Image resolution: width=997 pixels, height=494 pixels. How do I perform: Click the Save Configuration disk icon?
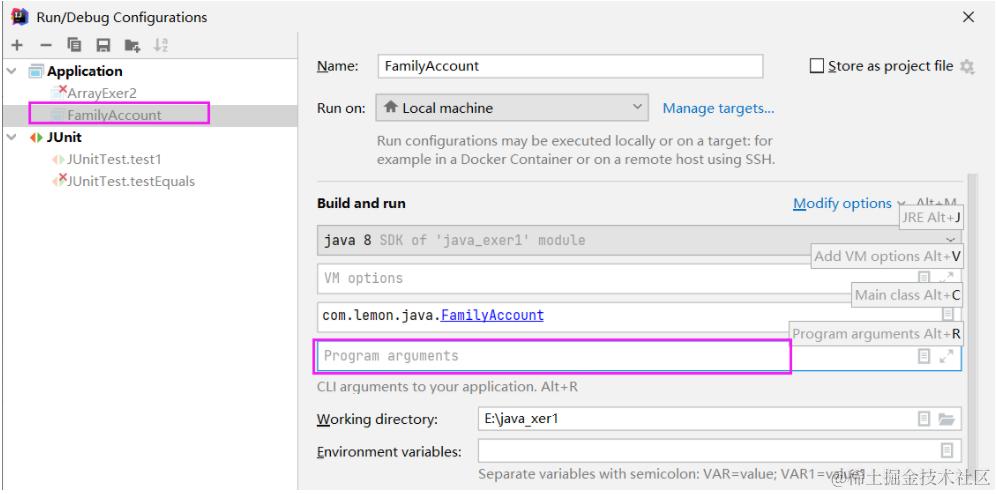[x=103, y=45]
